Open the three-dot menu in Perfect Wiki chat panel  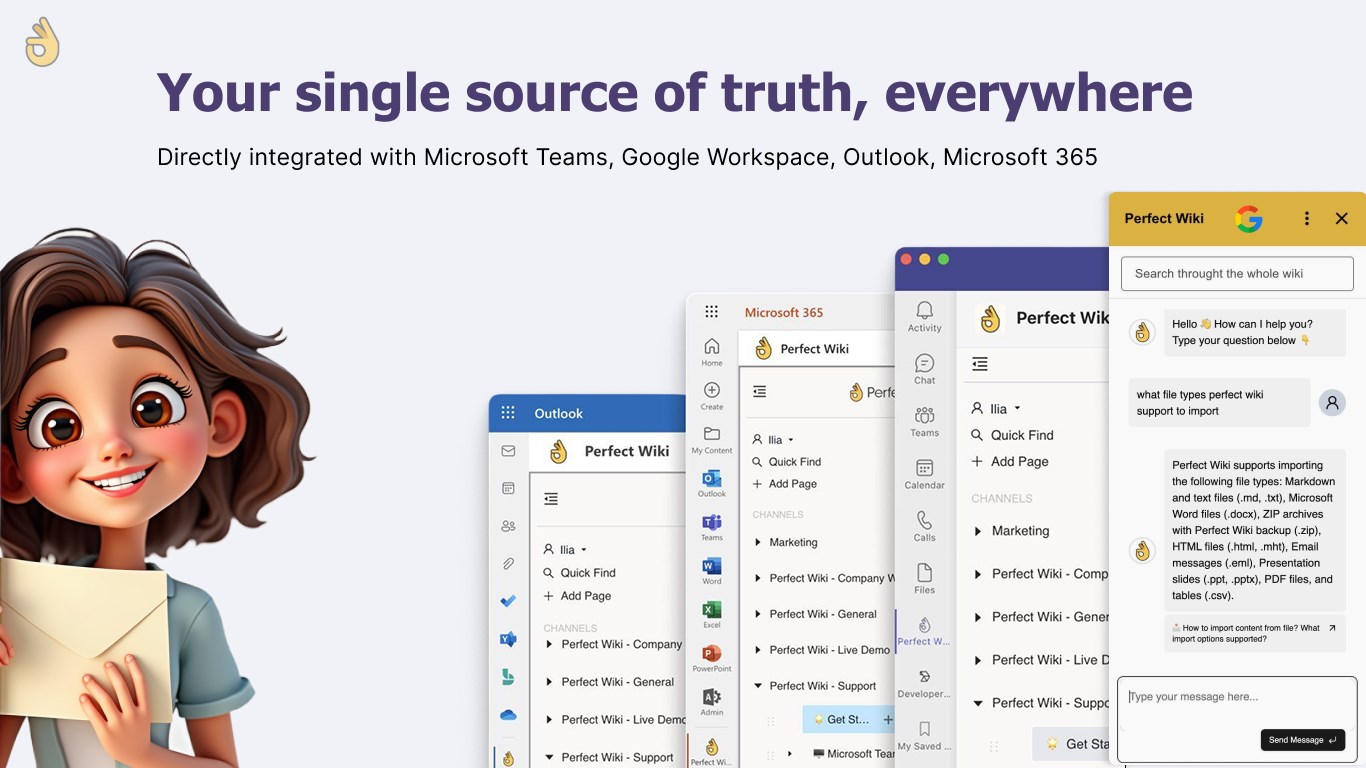1307,218
